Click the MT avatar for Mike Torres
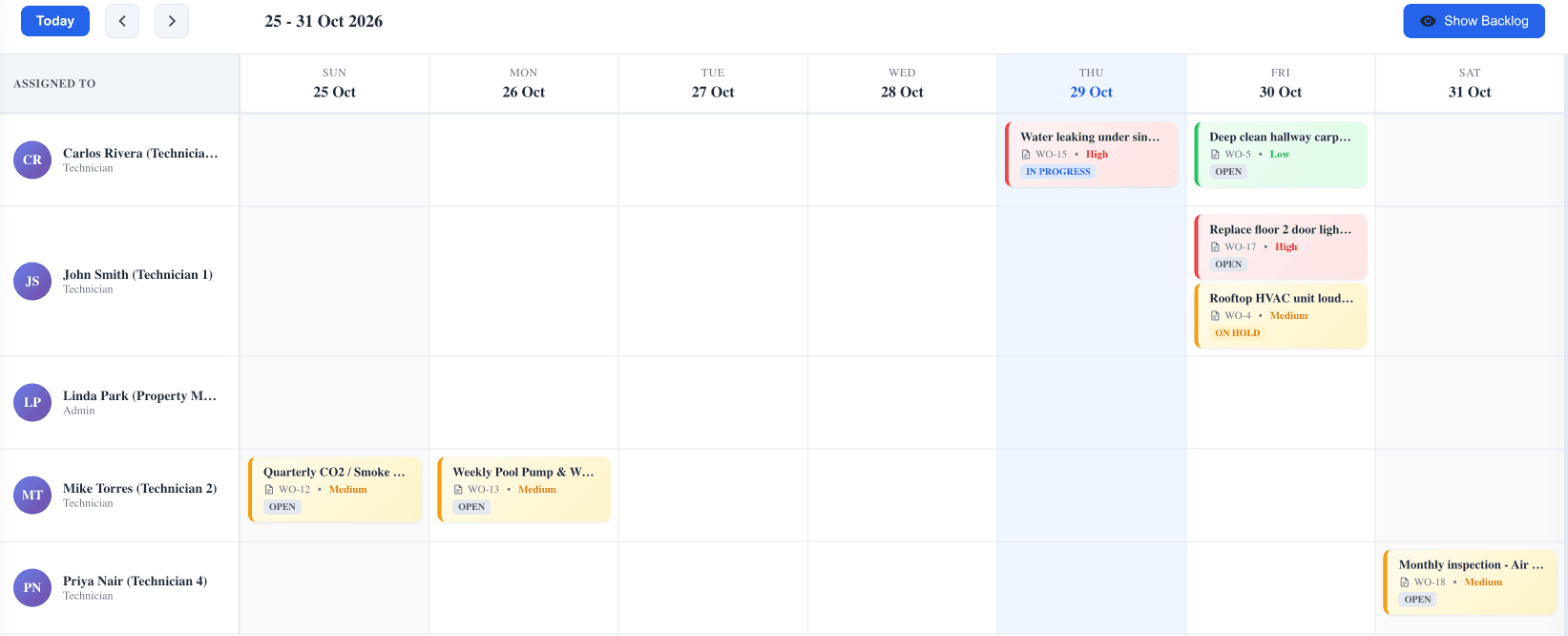 pos(32,495)
